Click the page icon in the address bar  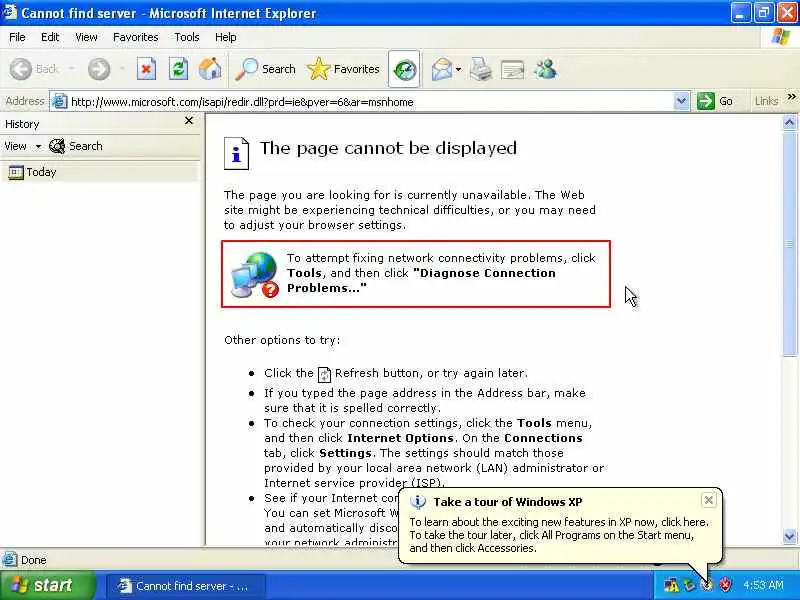pos(60,102)
